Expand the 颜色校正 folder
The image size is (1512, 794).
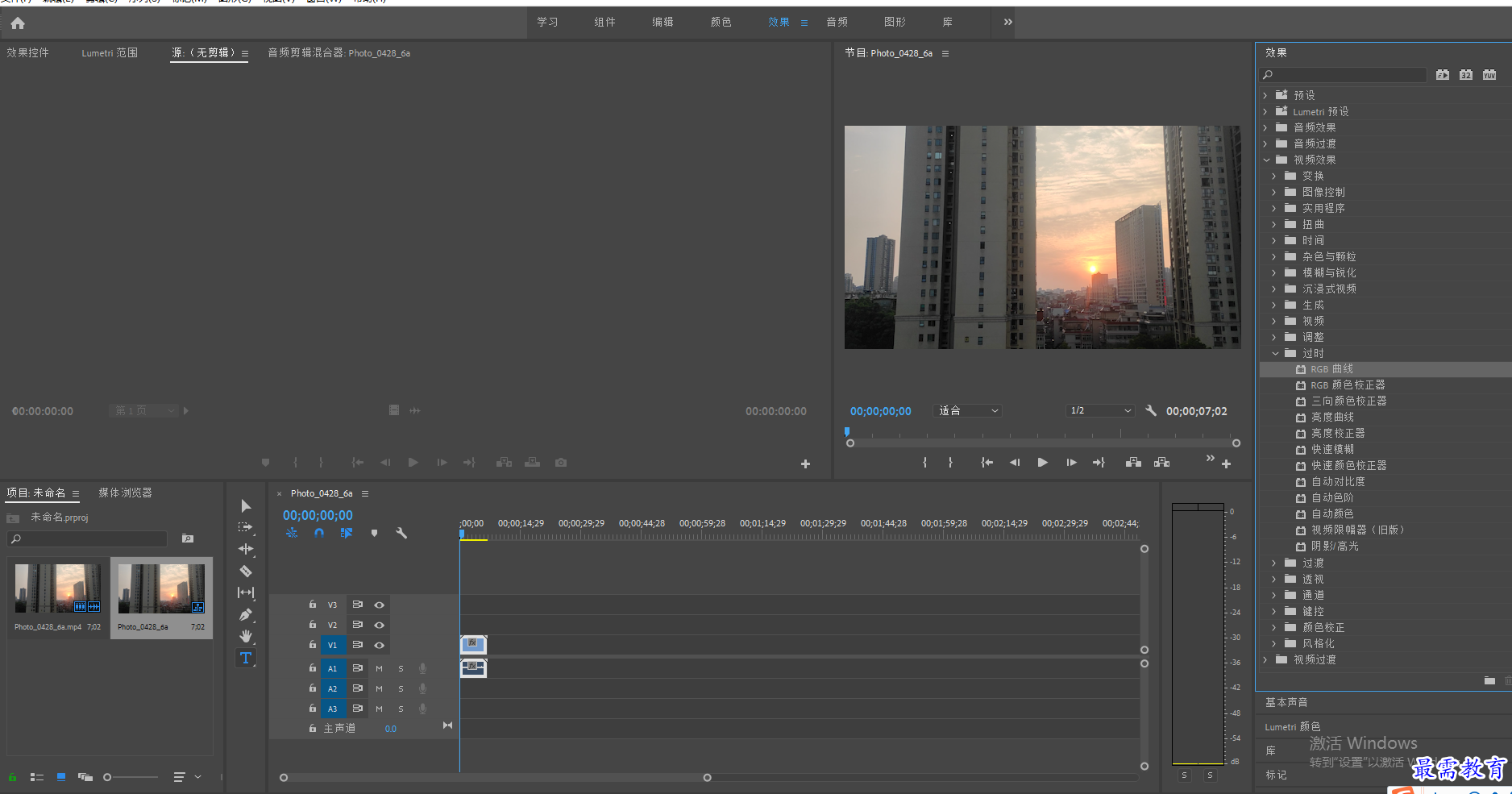(1274, 627)
